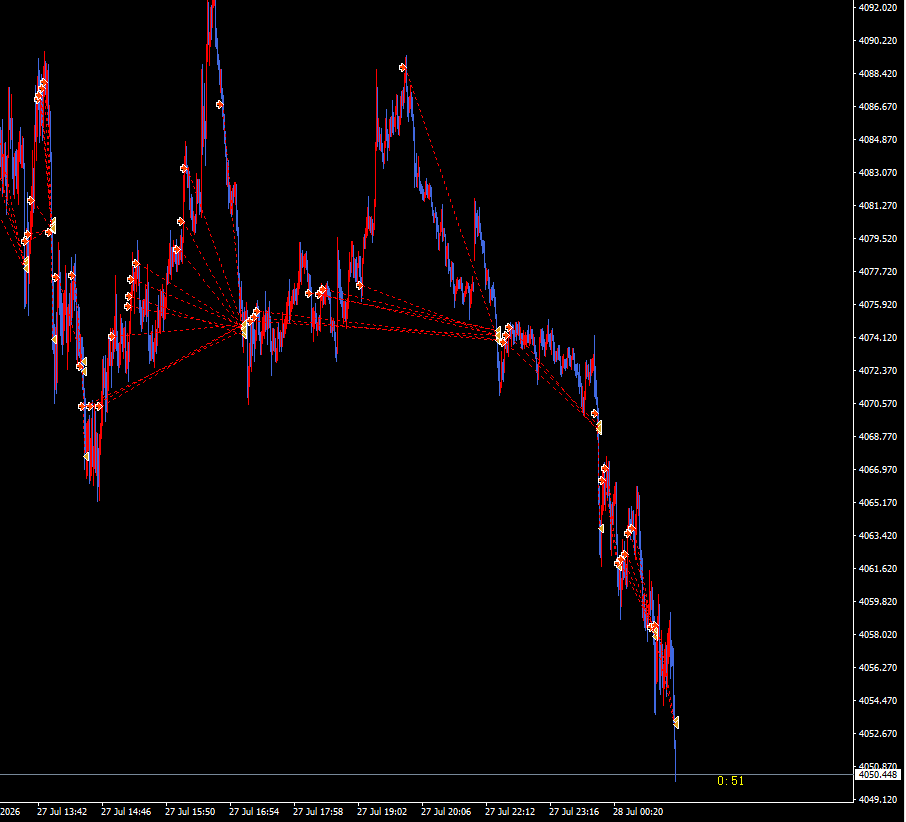Screen dimensions: 906x822
Task: Click the 4075.920 price axis label
Action: [x=878, y=304]
